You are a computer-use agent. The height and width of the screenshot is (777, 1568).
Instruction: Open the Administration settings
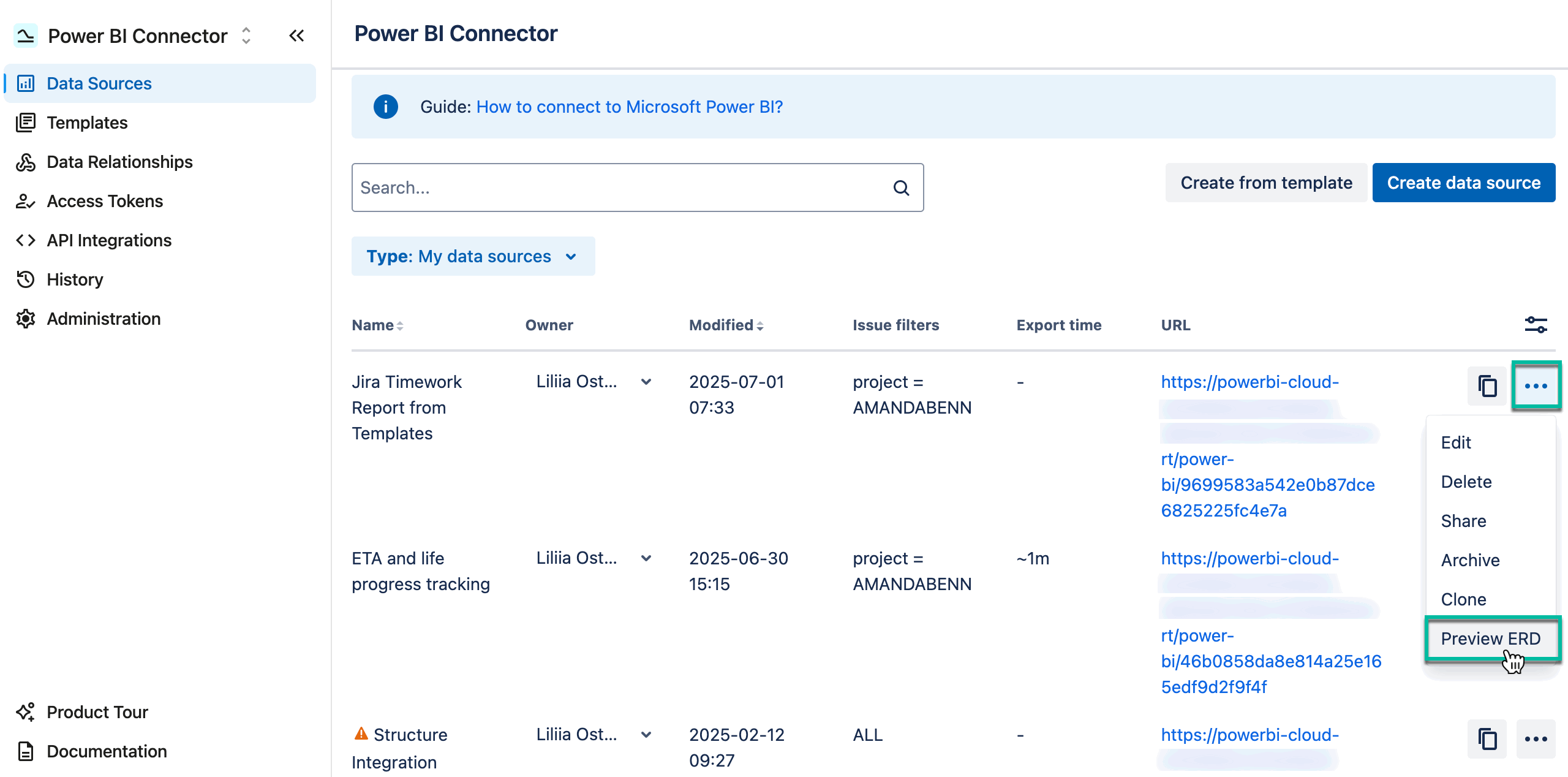tap(103, 318)
